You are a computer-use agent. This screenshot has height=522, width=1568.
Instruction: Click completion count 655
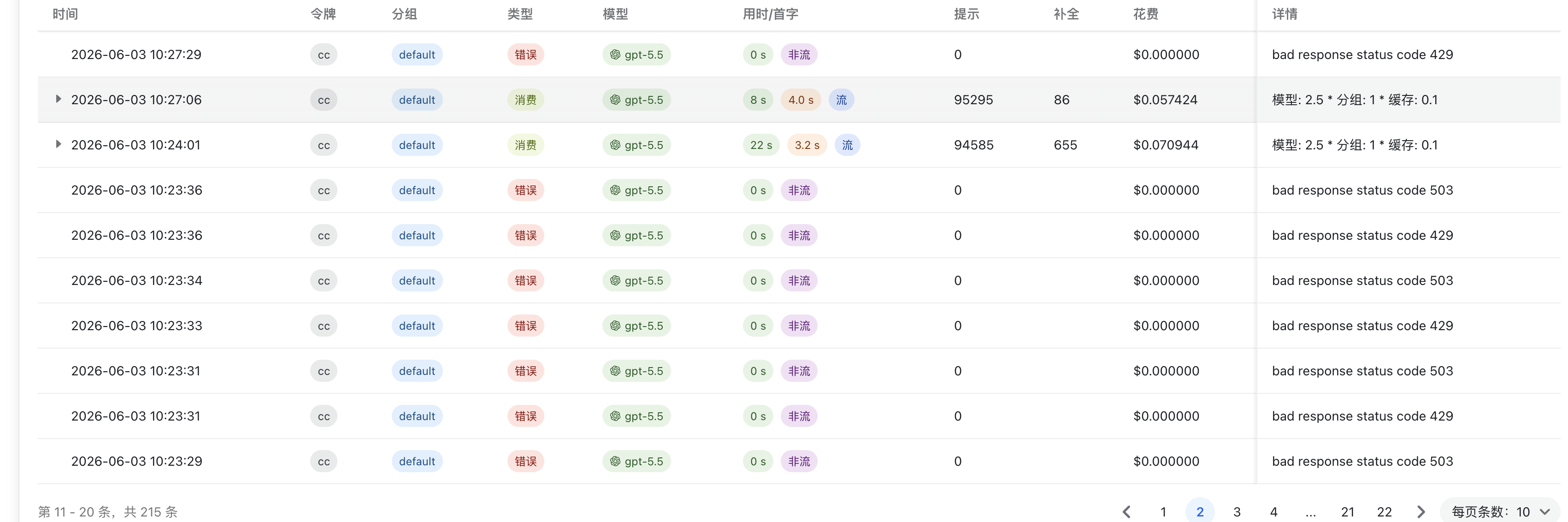[x=1065, y=145]
